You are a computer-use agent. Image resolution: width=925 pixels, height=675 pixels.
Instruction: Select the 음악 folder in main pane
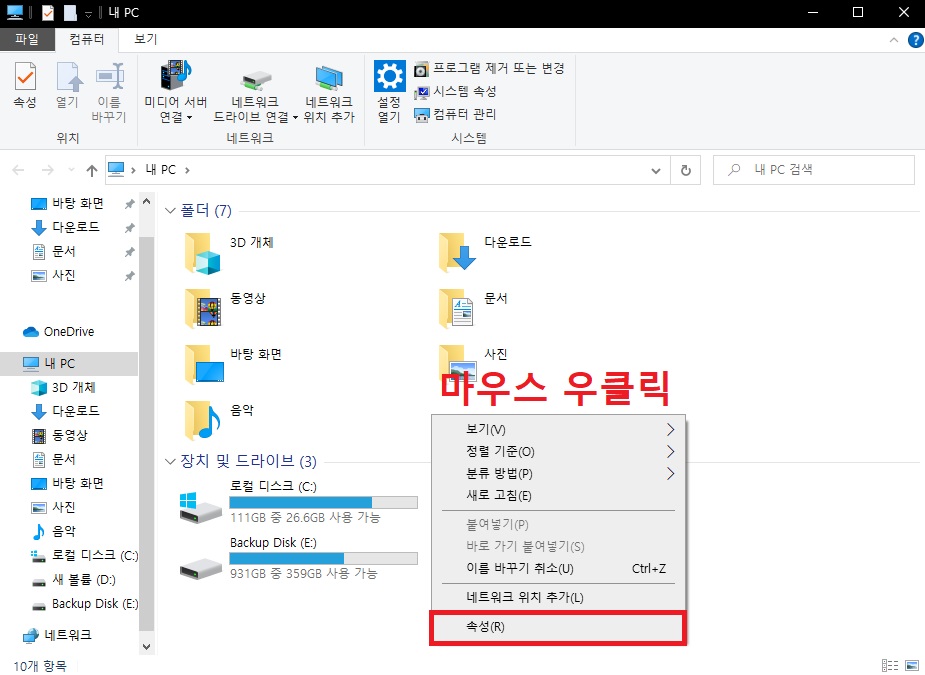[x=219, y=421]
